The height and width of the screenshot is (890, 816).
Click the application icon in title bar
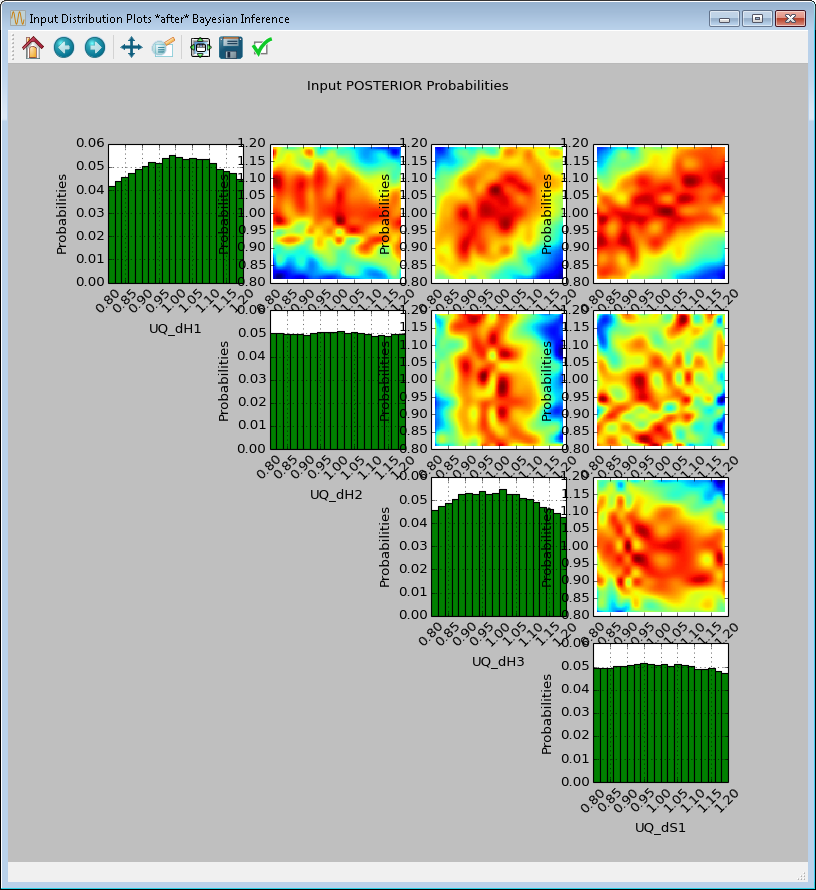[x=16, y=18]
